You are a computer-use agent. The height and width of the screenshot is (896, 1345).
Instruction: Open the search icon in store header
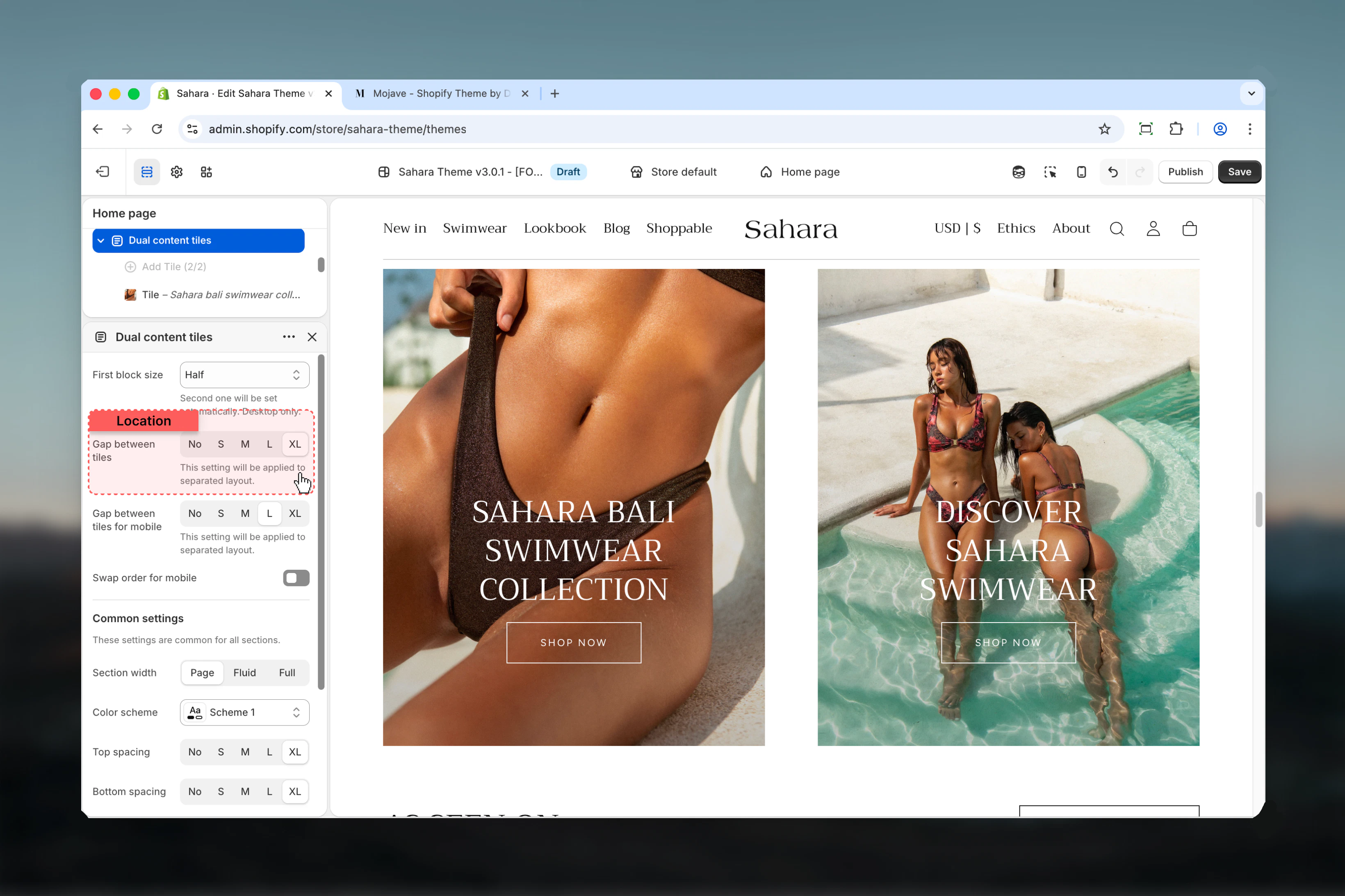tap(1117, 229)
